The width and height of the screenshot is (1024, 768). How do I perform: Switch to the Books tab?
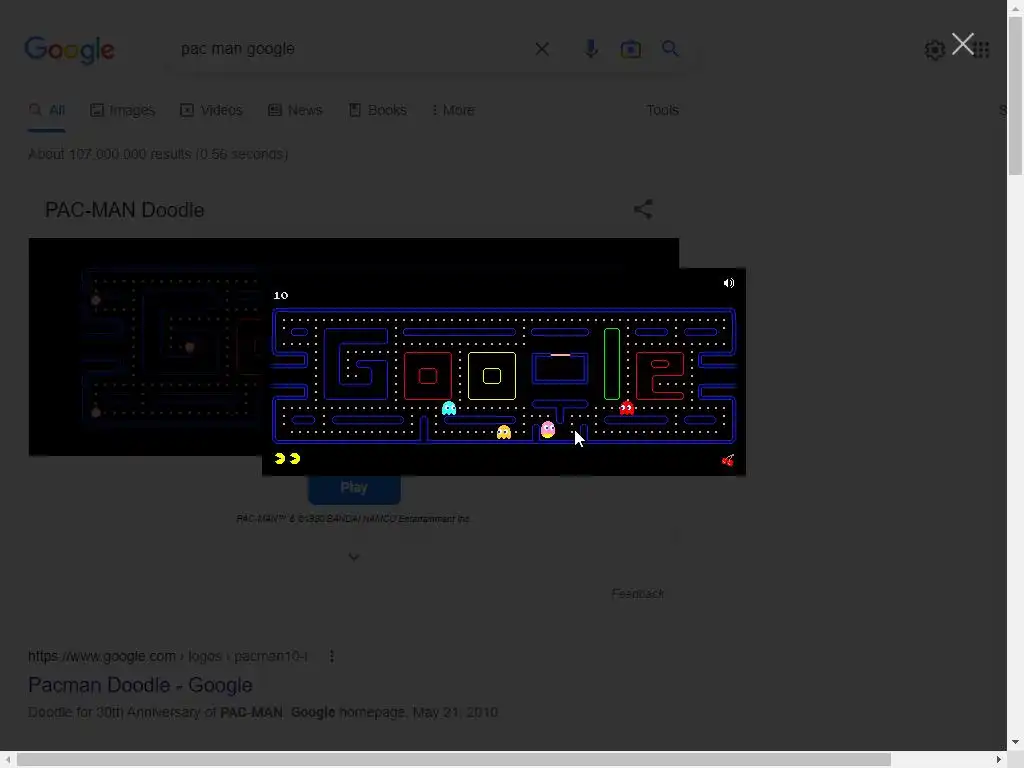pos(377,110)
